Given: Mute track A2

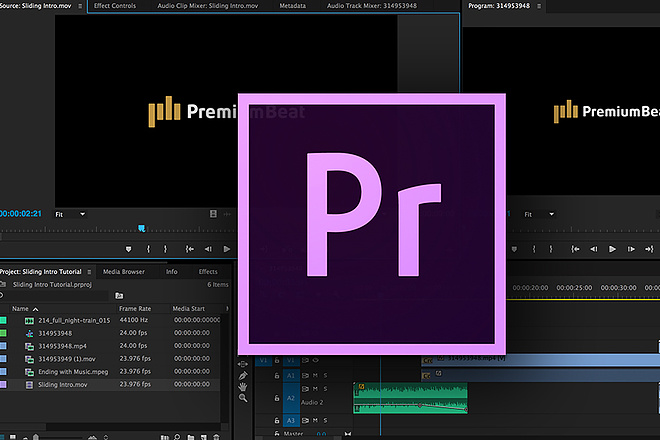Looking at the screenshot, I should point(315,389).
